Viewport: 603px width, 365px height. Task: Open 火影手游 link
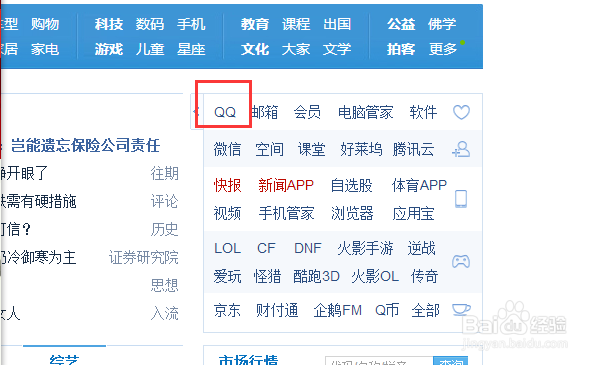pyautogui.click(x=365, y=248)
